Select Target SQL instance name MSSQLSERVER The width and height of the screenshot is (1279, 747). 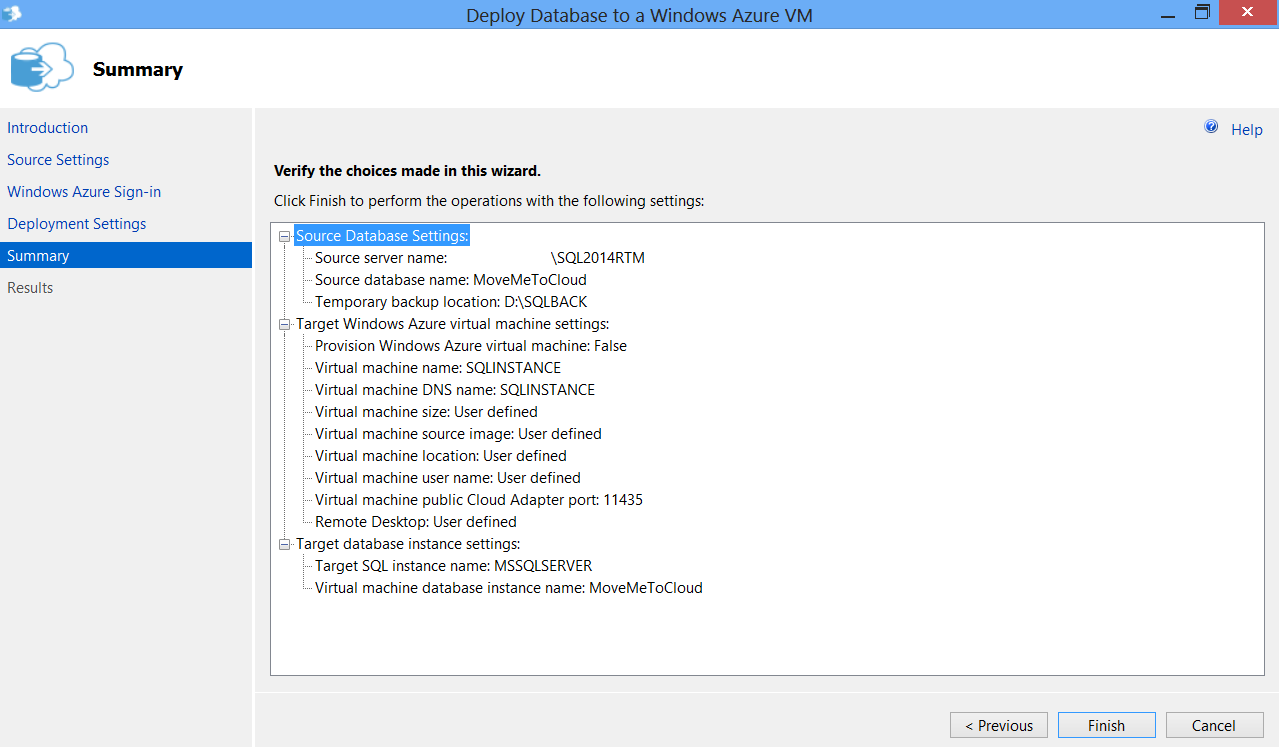click(453, 566)
